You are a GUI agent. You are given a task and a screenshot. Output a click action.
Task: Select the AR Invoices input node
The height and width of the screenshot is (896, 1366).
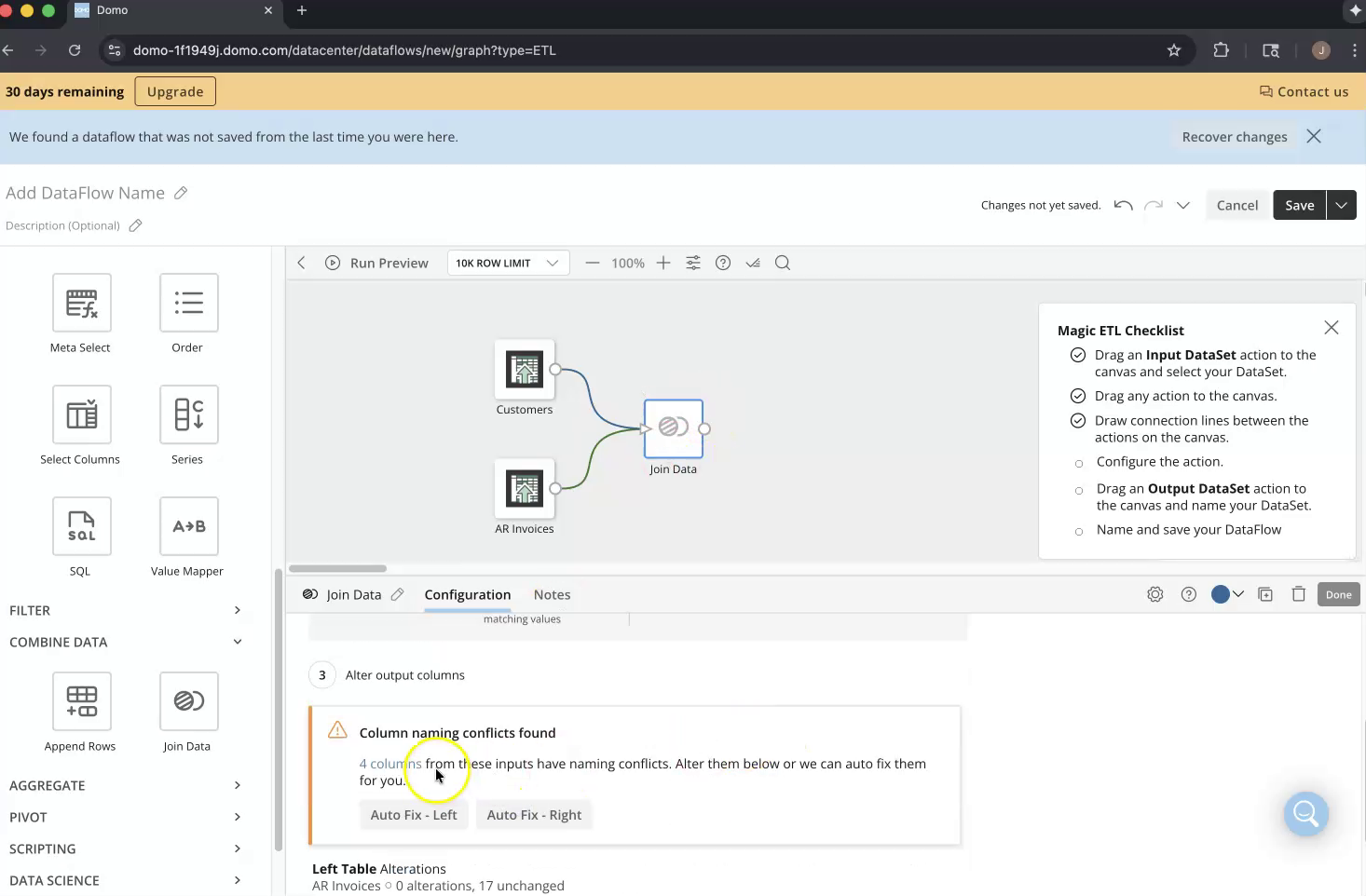(x=525, y=489)
